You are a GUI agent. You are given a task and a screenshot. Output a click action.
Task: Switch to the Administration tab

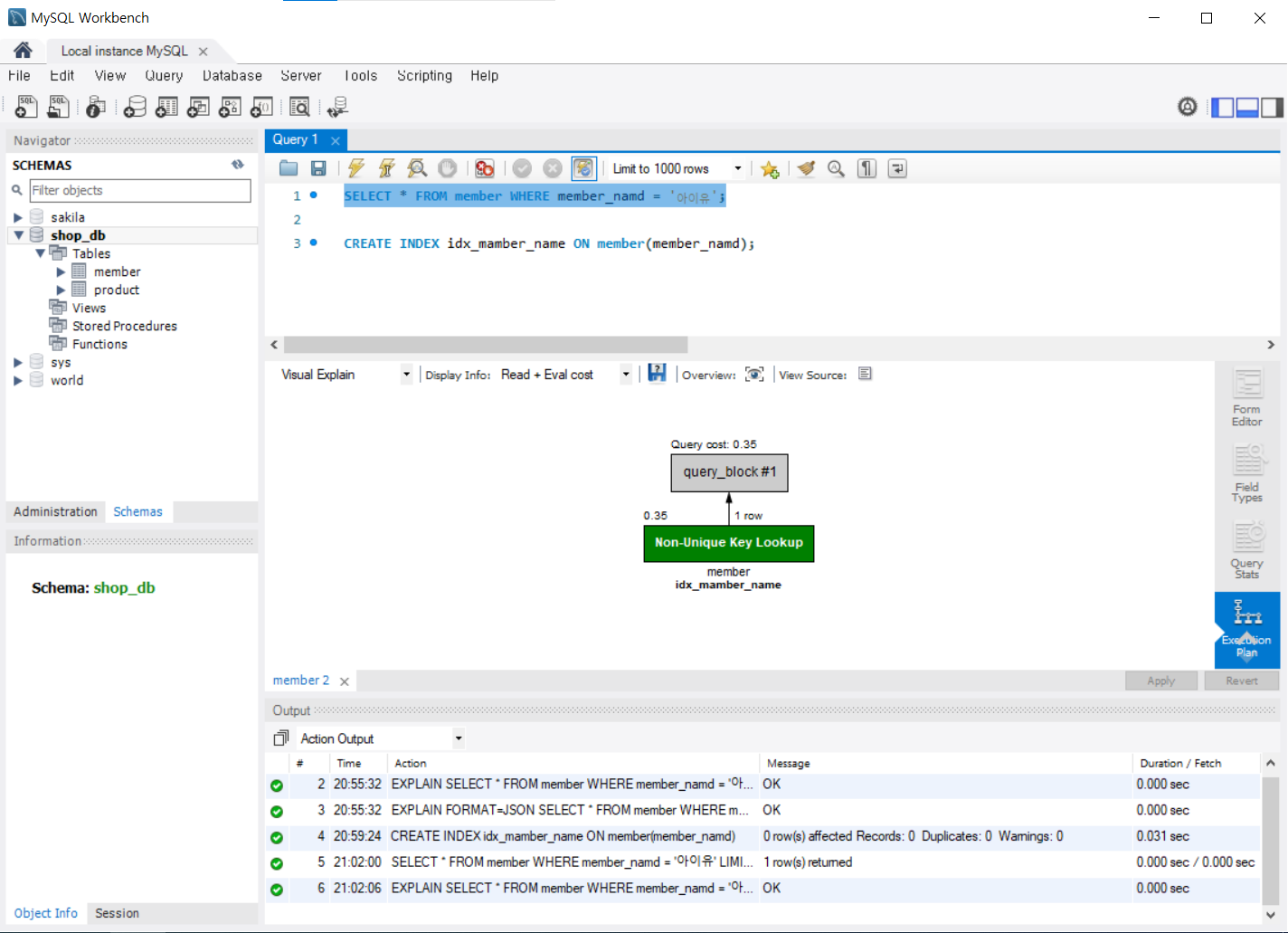pos(55,511)
